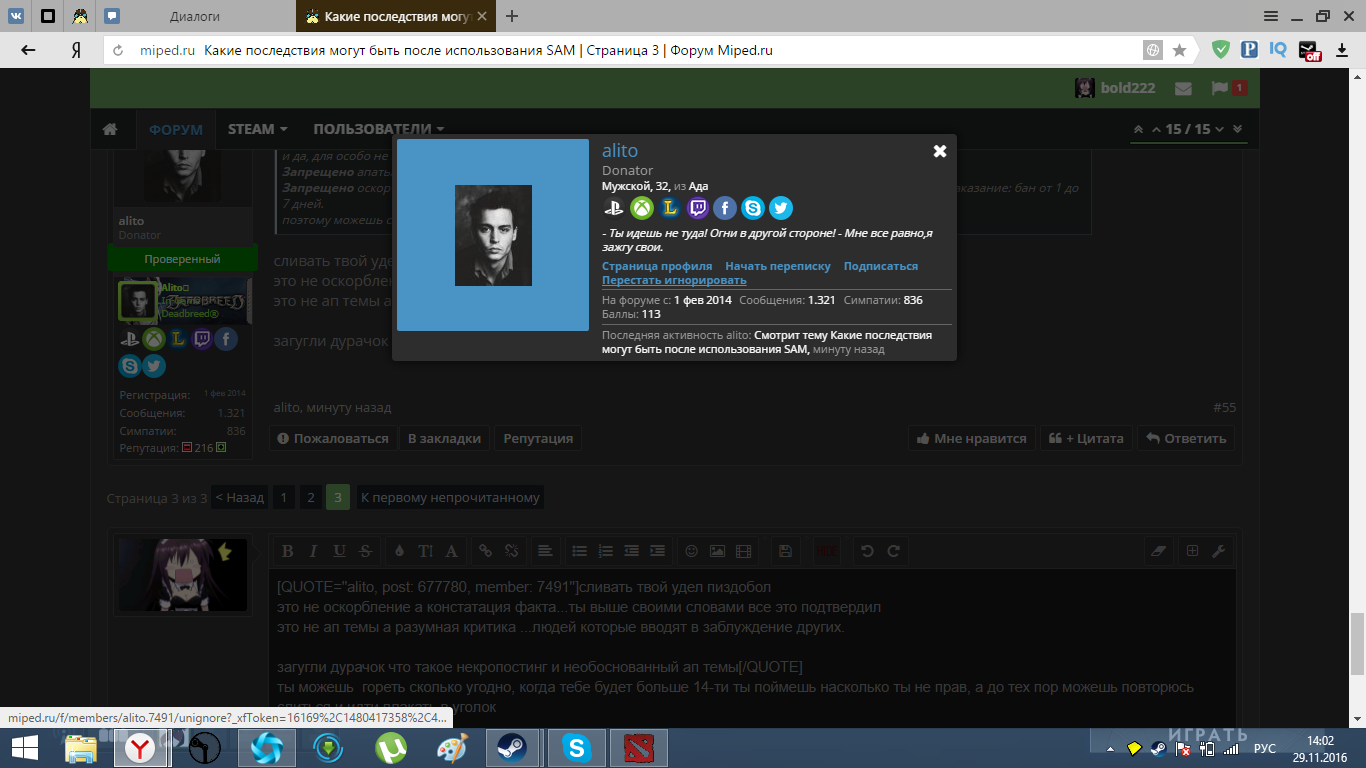Go to previous post up arrow
1366x768 pixels.
(x=1157, y=129)
